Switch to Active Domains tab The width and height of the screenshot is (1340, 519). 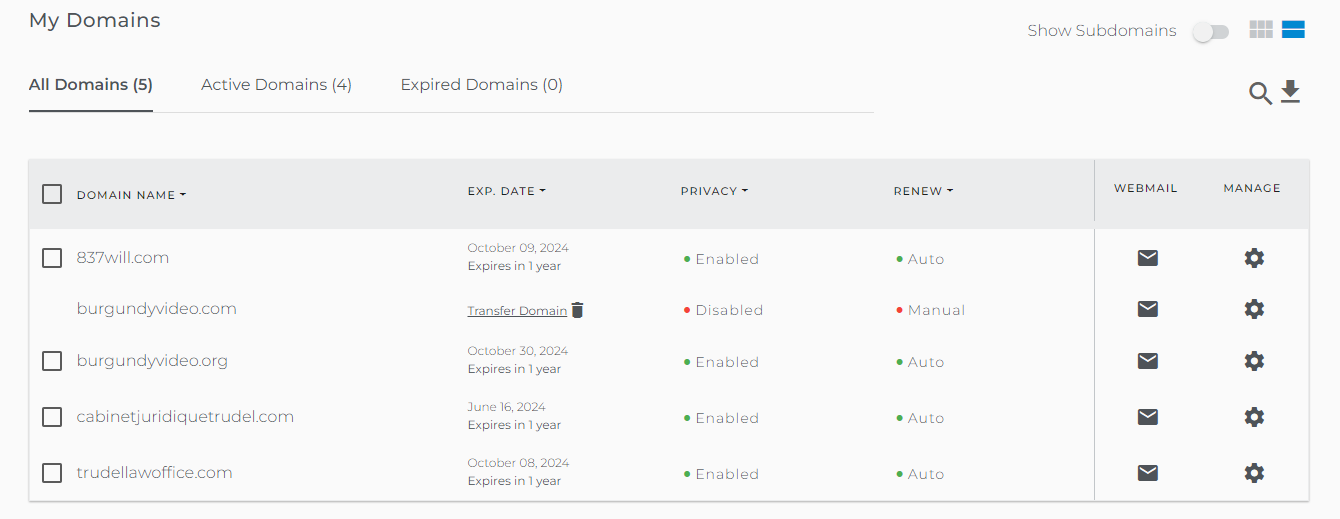tap(276, 85)
